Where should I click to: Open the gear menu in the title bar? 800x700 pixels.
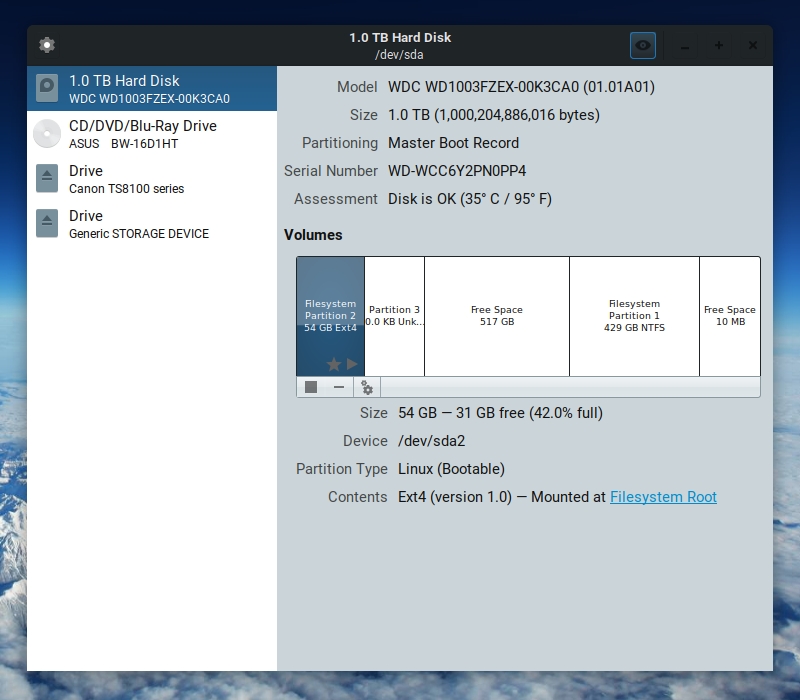point(47,45)
